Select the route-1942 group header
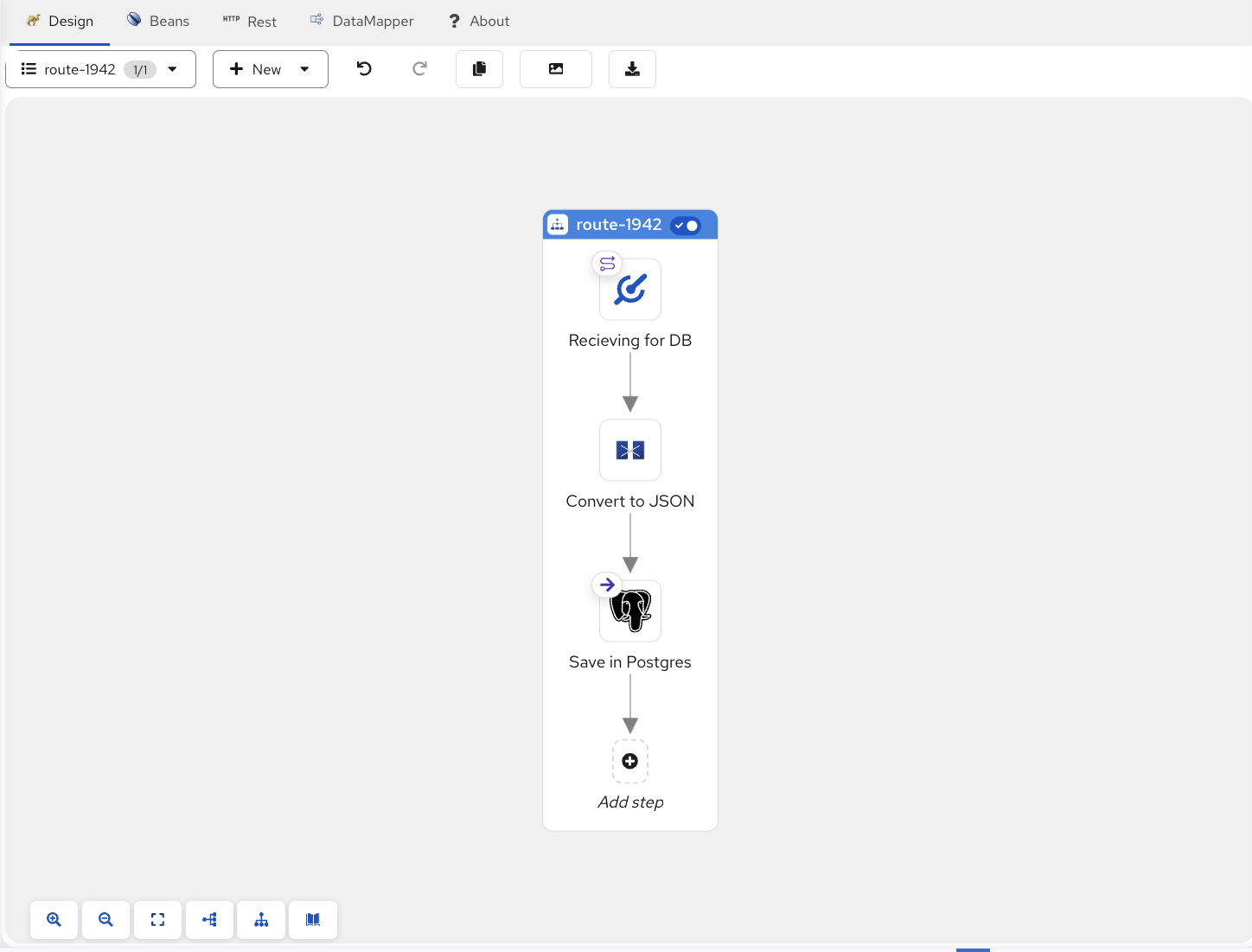This screenshot has height=952, width=1252. (630, 225)
